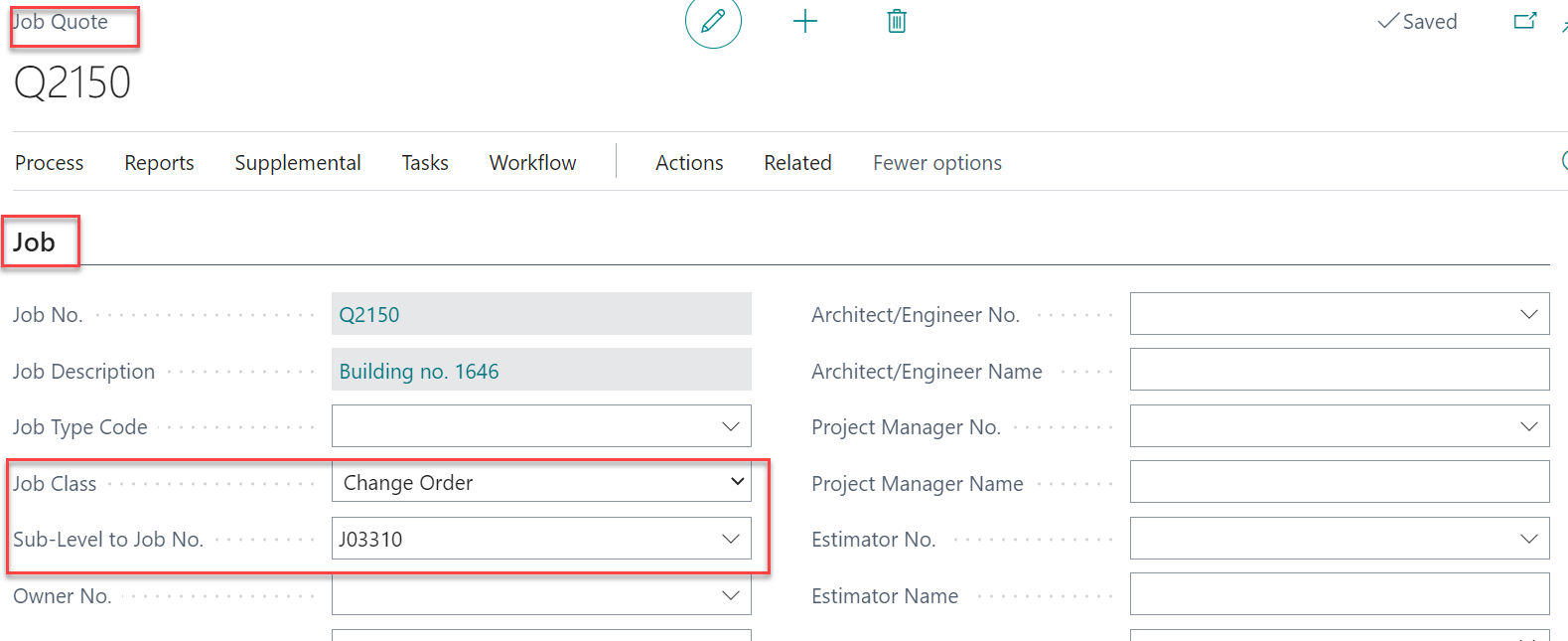
Task: Expand the Estimator No. dropdown
Action: pos(1528,539)
